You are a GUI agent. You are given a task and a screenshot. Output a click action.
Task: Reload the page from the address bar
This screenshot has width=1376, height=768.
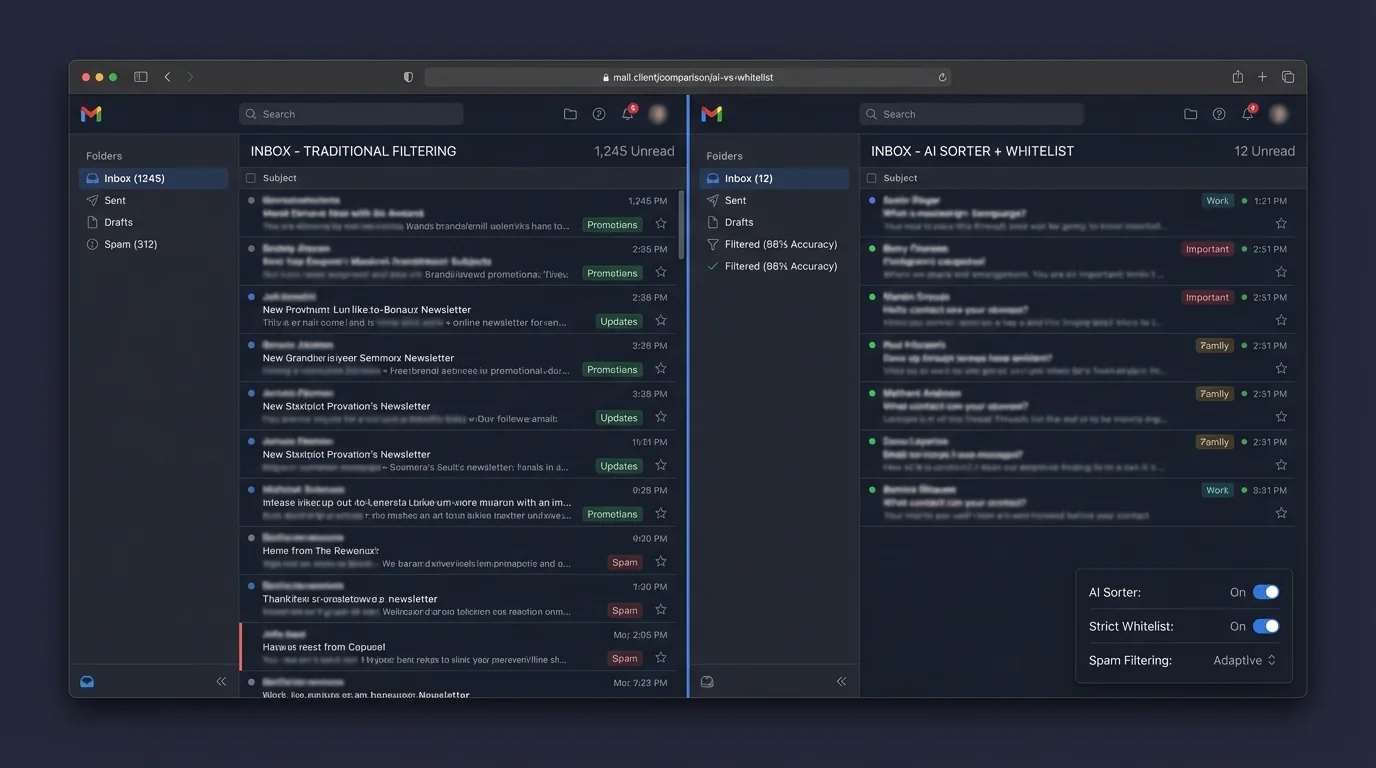[x=941, y=76]
